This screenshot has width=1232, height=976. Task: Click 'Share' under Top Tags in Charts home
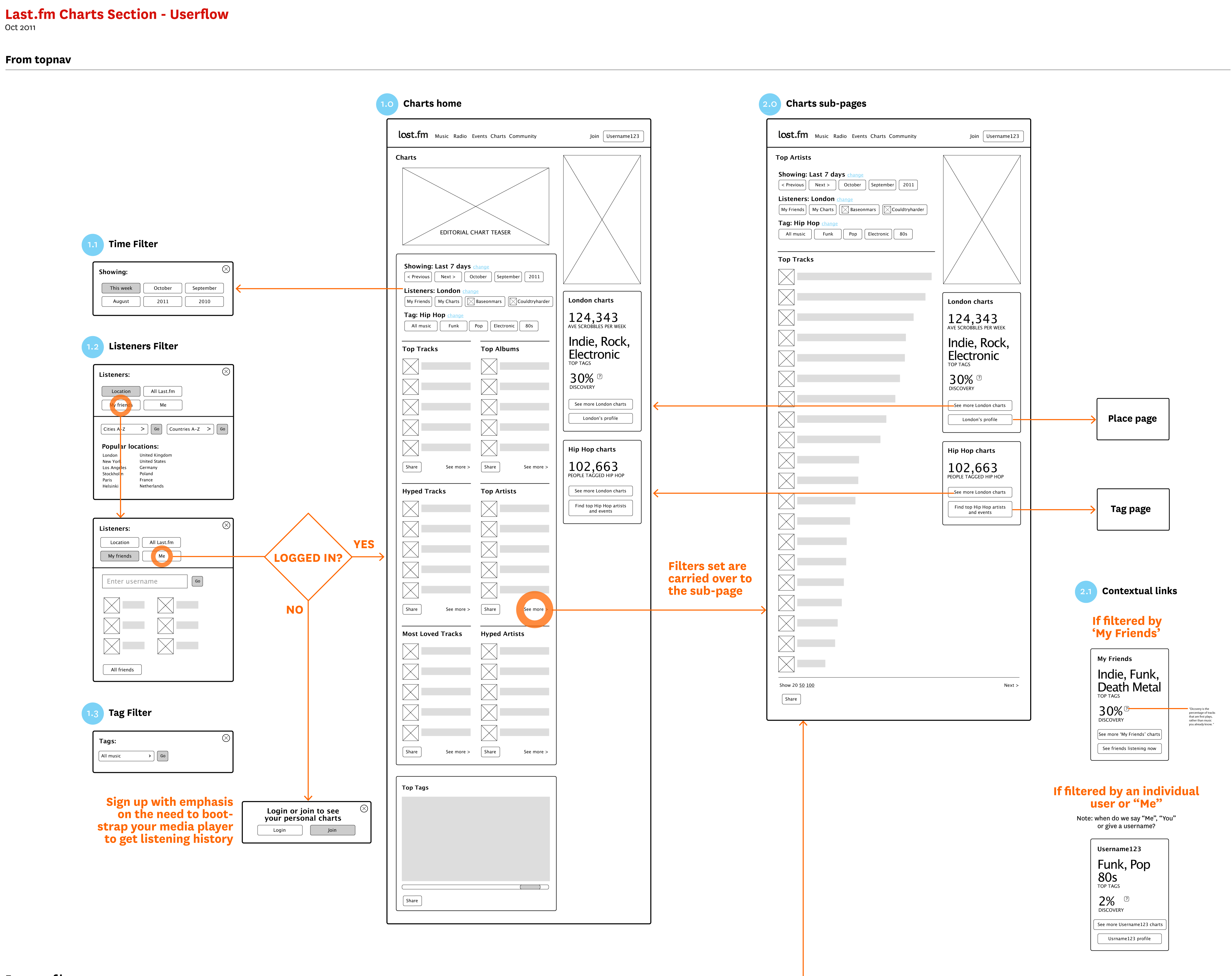click(x=412, y=901)
